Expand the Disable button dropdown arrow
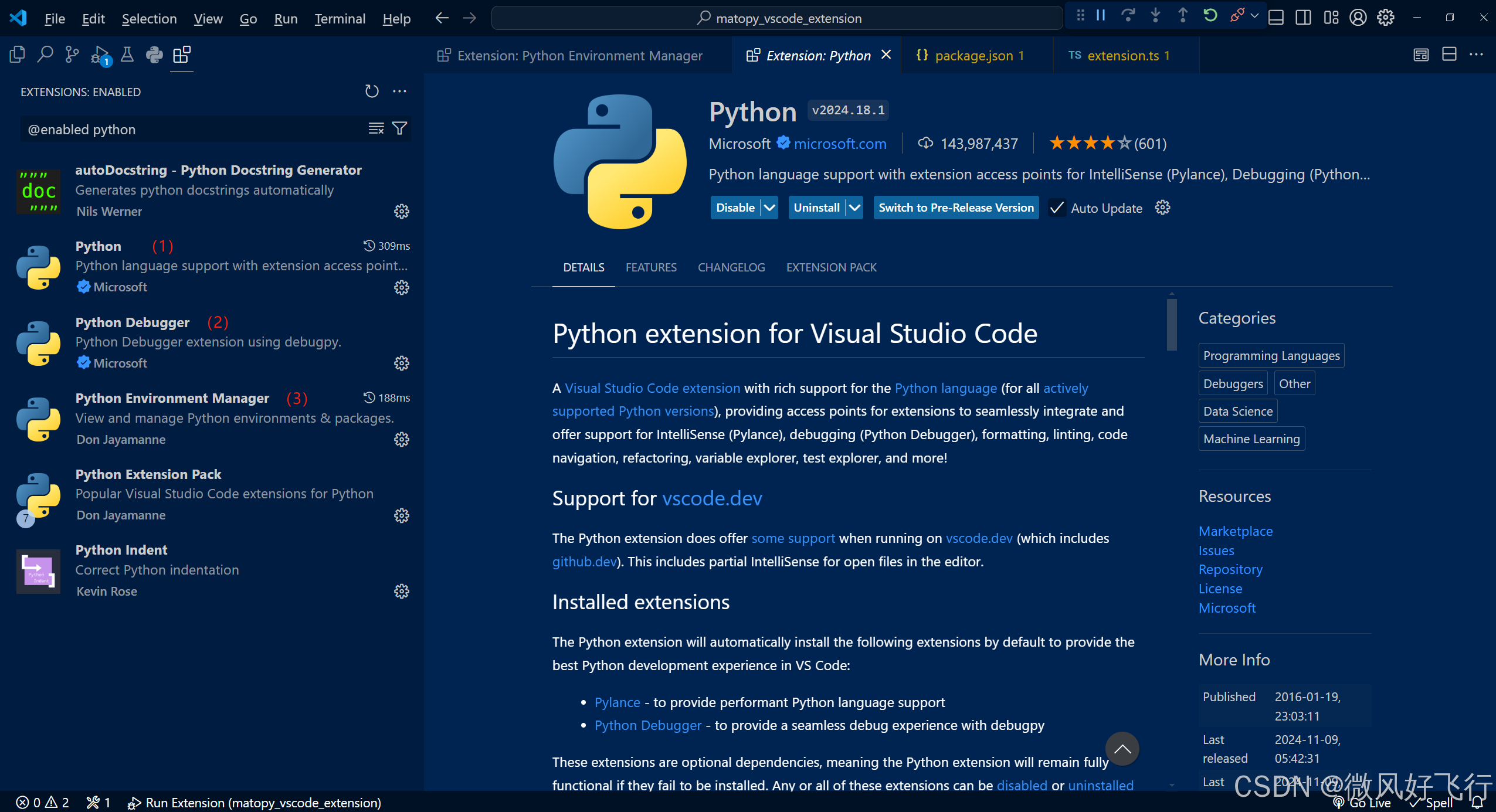Viewport: 1496px width, 812px height. tap(769, 208)
